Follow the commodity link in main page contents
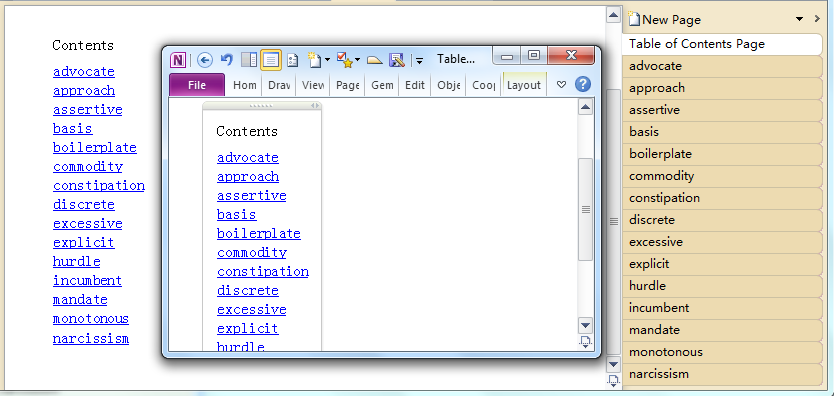834x396 pixels. click(x=88, y=167)
